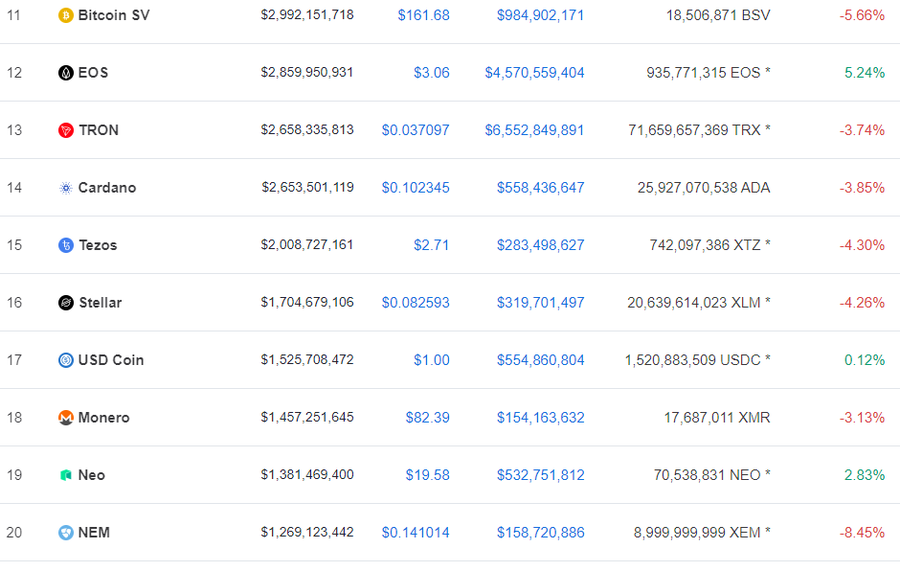Select USD Coin market cap $1,525,708,472
The image size is (900, 571).
(307, 359)
